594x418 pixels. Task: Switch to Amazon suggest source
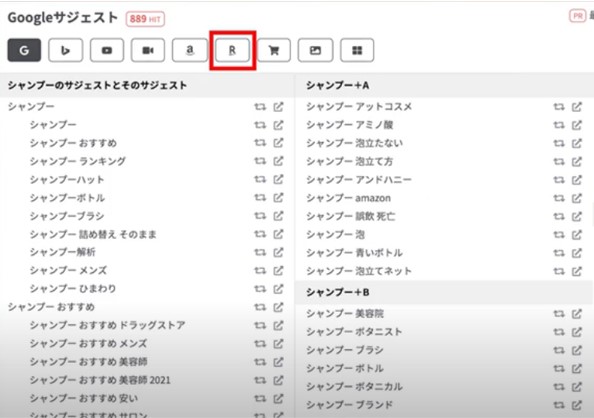pyautogui.click(x=190, y=50)
